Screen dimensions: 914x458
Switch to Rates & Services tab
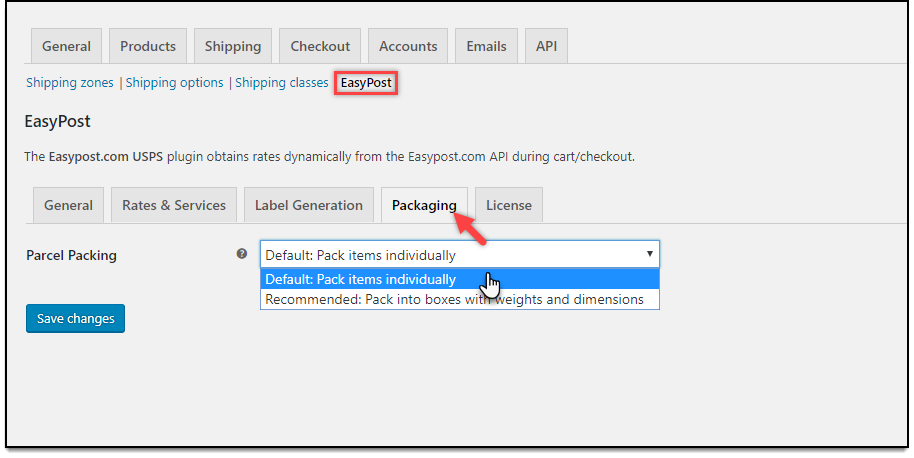[x=174, y=205]
